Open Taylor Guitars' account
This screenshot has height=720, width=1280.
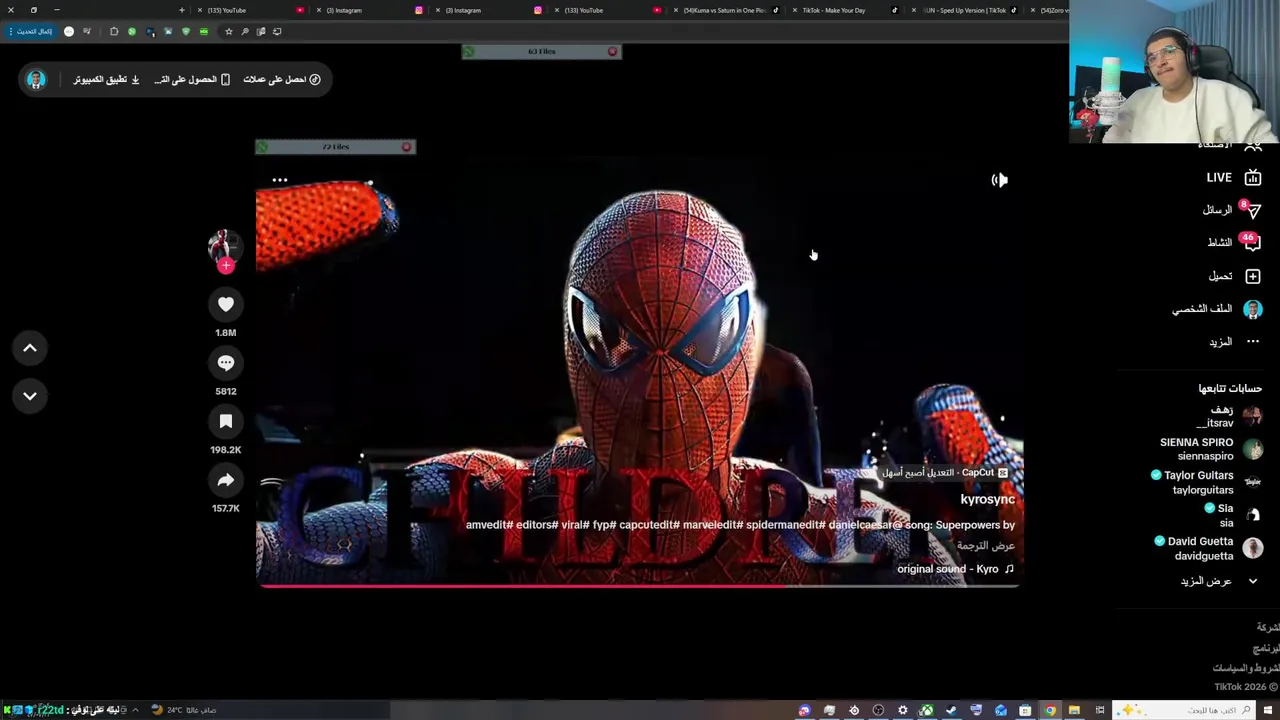click(x=1207, y=482)
